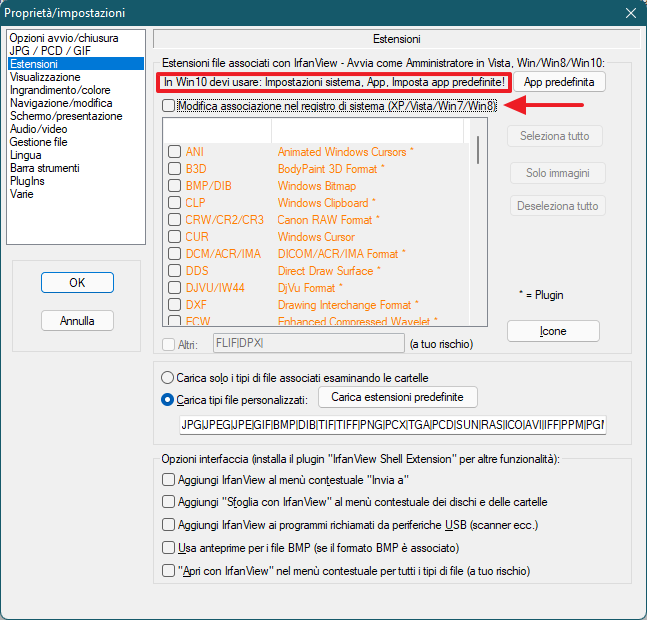Viewport: 647px width, 620px height.
Task: Check the CRW/CR2/CR3 extension checkbox
Action: [x=175, y=219]
